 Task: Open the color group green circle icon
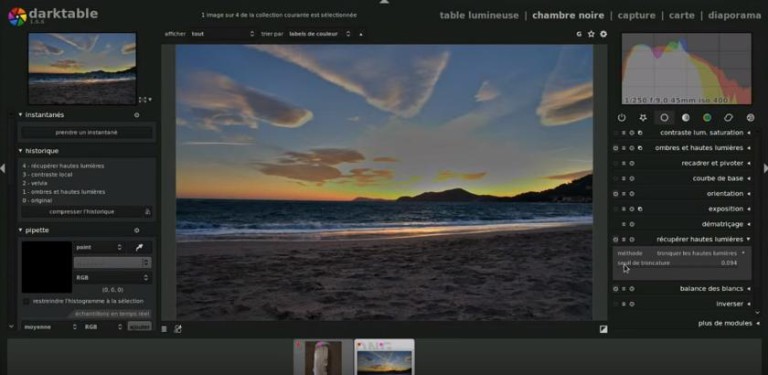click(x=707, y=117)
